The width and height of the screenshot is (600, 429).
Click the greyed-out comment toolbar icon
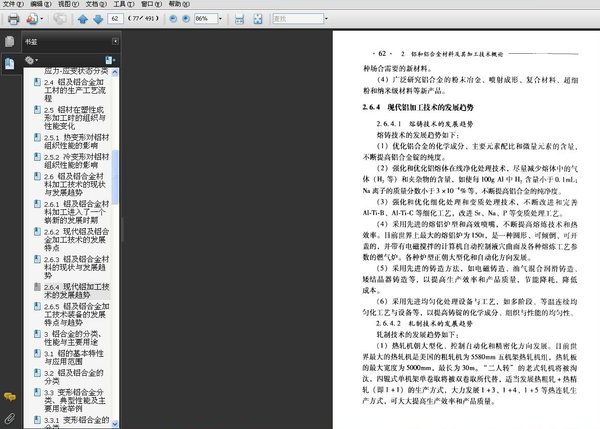[x=59, y=19]
